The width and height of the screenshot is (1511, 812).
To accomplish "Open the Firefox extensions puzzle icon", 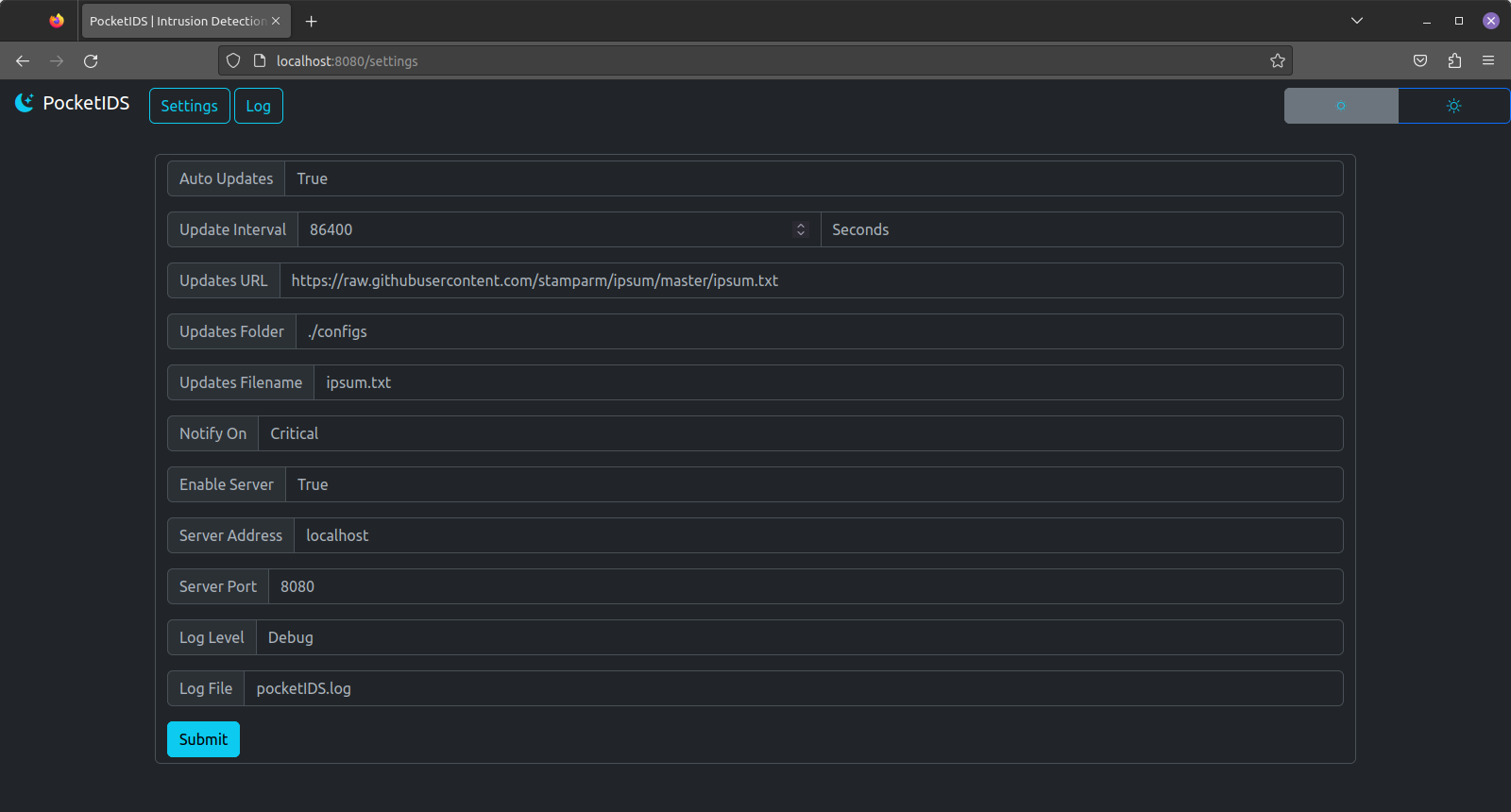I will coord(1454,60).
